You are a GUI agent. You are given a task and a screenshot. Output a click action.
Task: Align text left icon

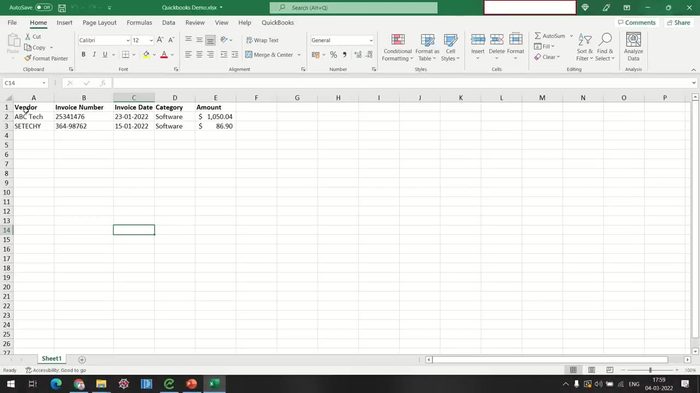coord(188,54)
